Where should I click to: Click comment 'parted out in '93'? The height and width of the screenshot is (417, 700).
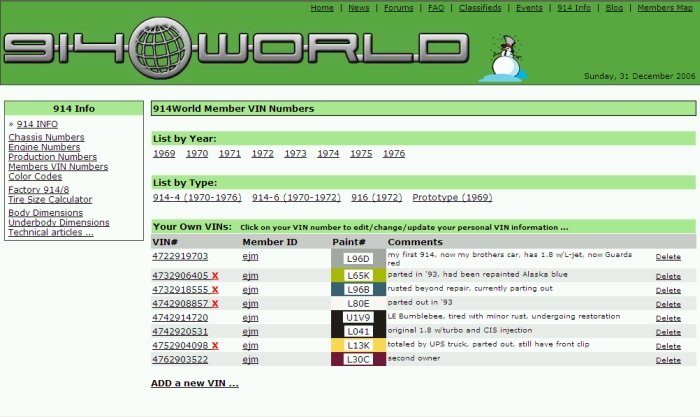(420, 302)
